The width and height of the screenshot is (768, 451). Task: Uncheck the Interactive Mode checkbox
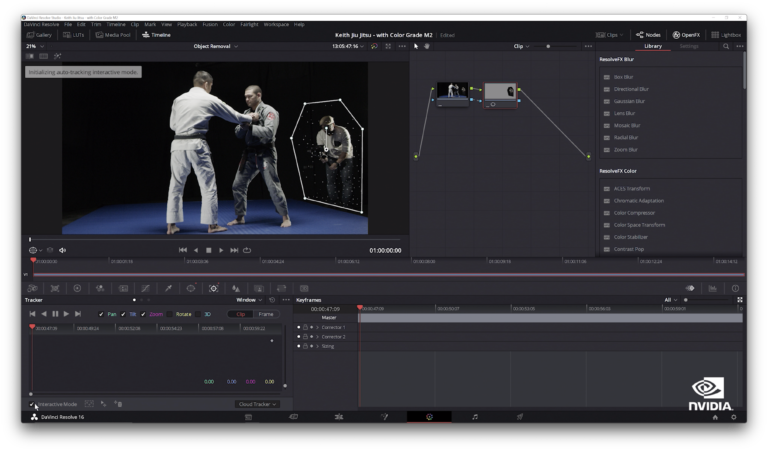click(32, 404)
